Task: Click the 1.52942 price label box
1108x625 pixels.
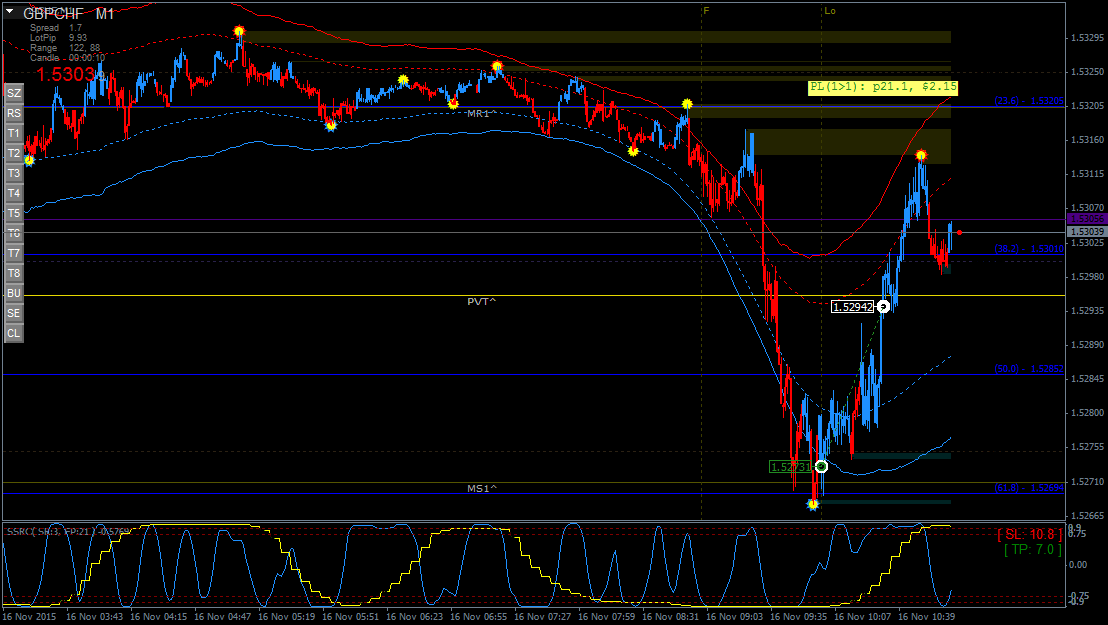Action: (853, 307)
